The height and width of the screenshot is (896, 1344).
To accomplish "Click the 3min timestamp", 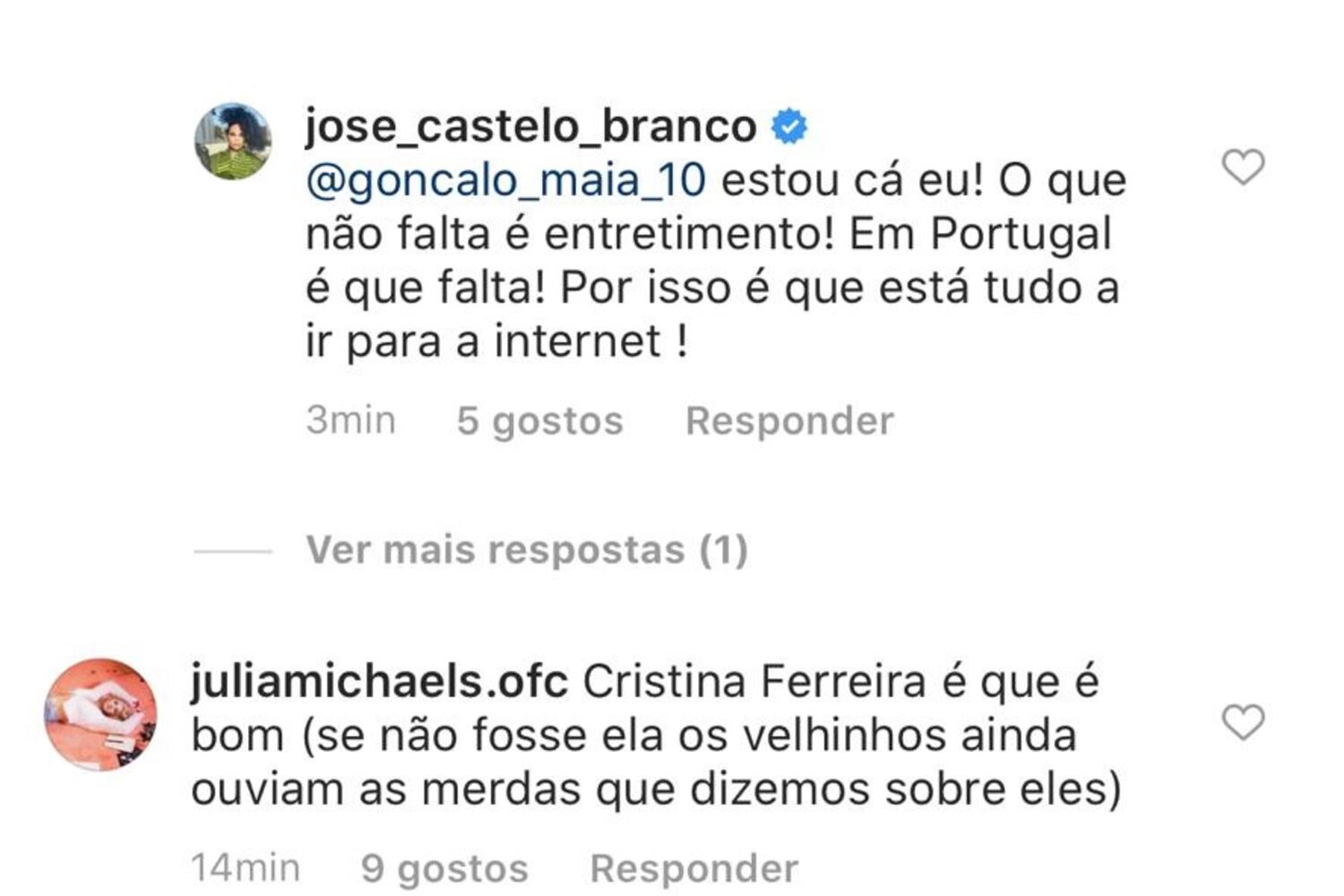I will (350, 420).
